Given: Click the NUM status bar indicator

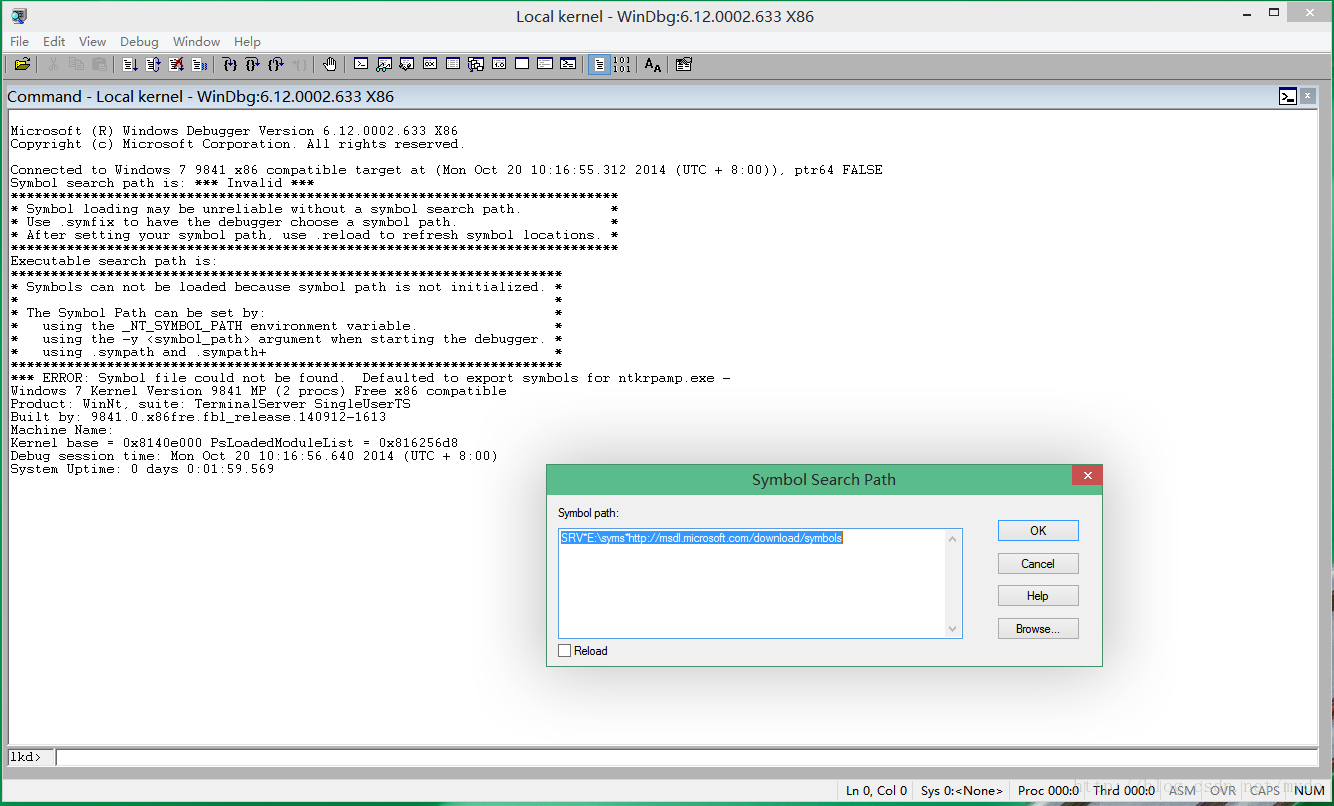Looking at the screenshot, I should (x=1309, y=790).
